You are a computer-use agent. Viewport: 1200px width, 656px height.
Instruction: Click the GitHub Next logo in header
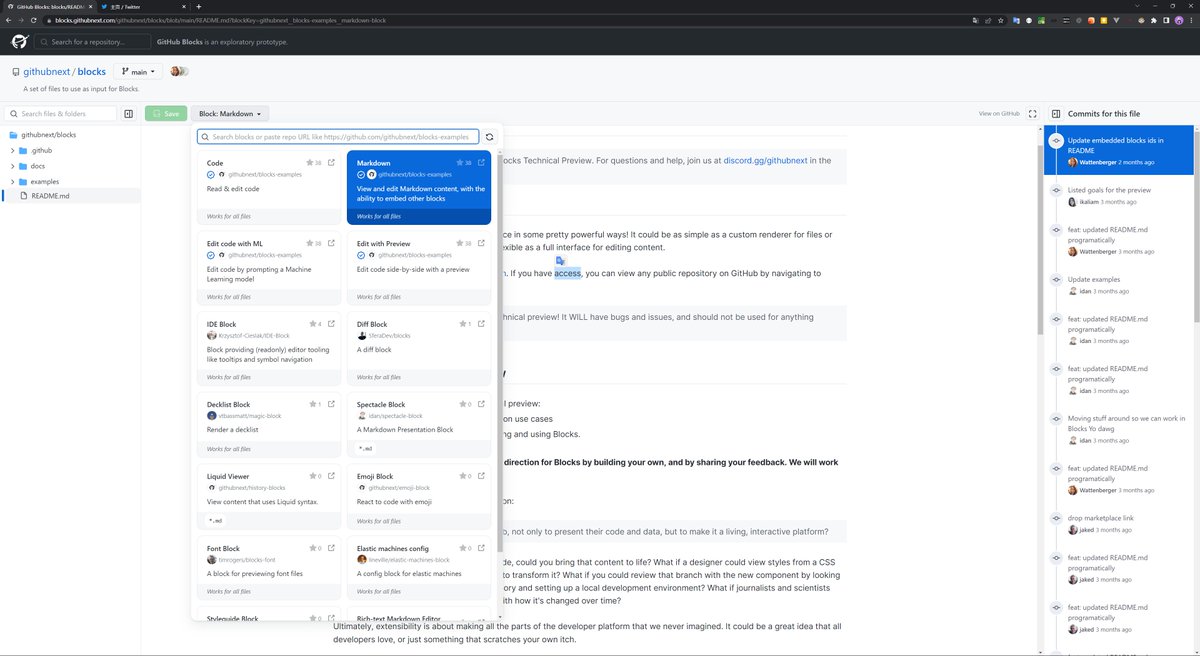[x=19, y=41]
